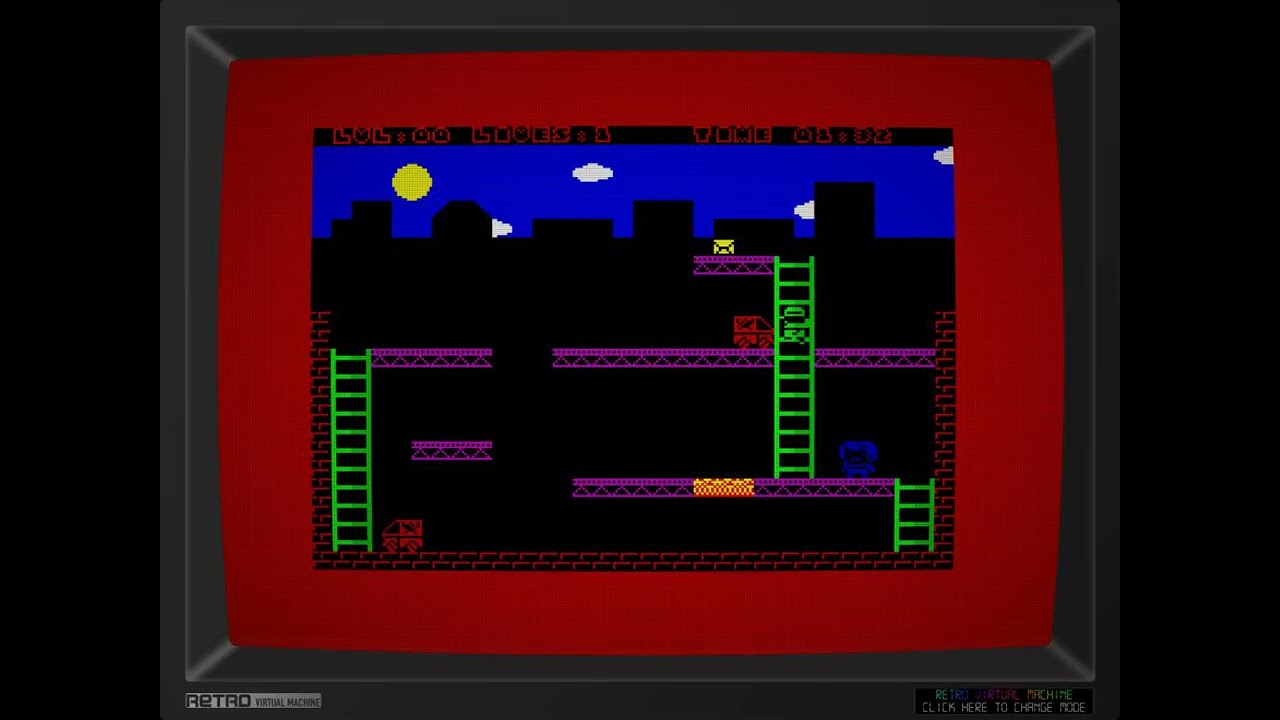Click 'Click here to change mode' banner
The height and width of the screenshot is (720, 1280).
[1003, 701]
